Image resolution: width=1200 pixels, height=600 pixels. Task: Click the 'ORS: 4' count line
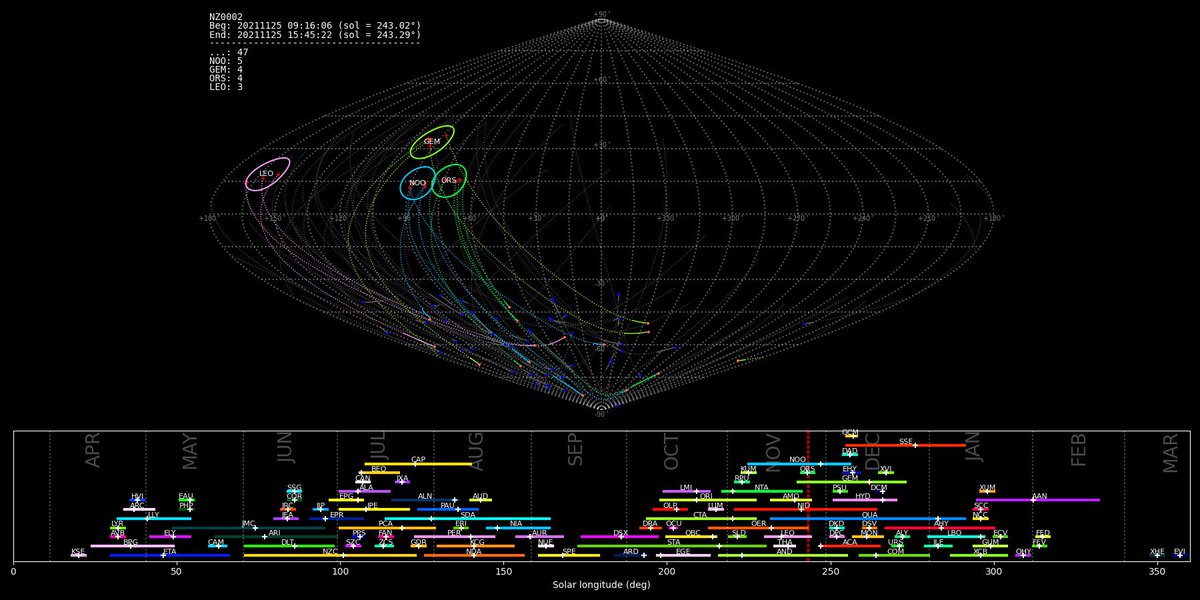226,78
